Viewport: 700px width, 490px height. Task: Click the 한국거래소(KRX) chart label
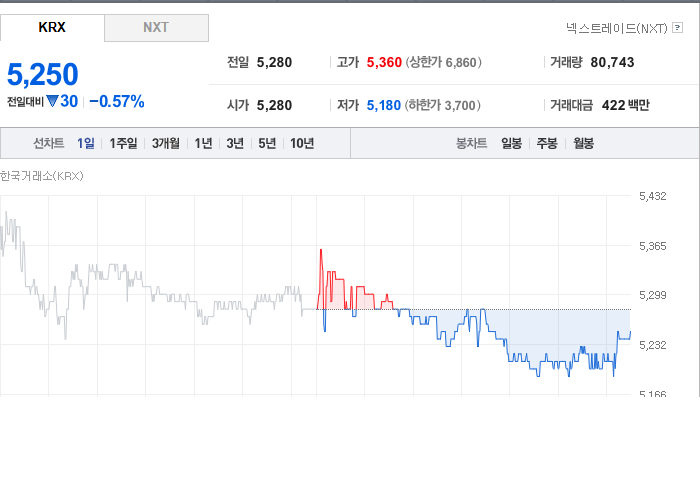[42, 176]
